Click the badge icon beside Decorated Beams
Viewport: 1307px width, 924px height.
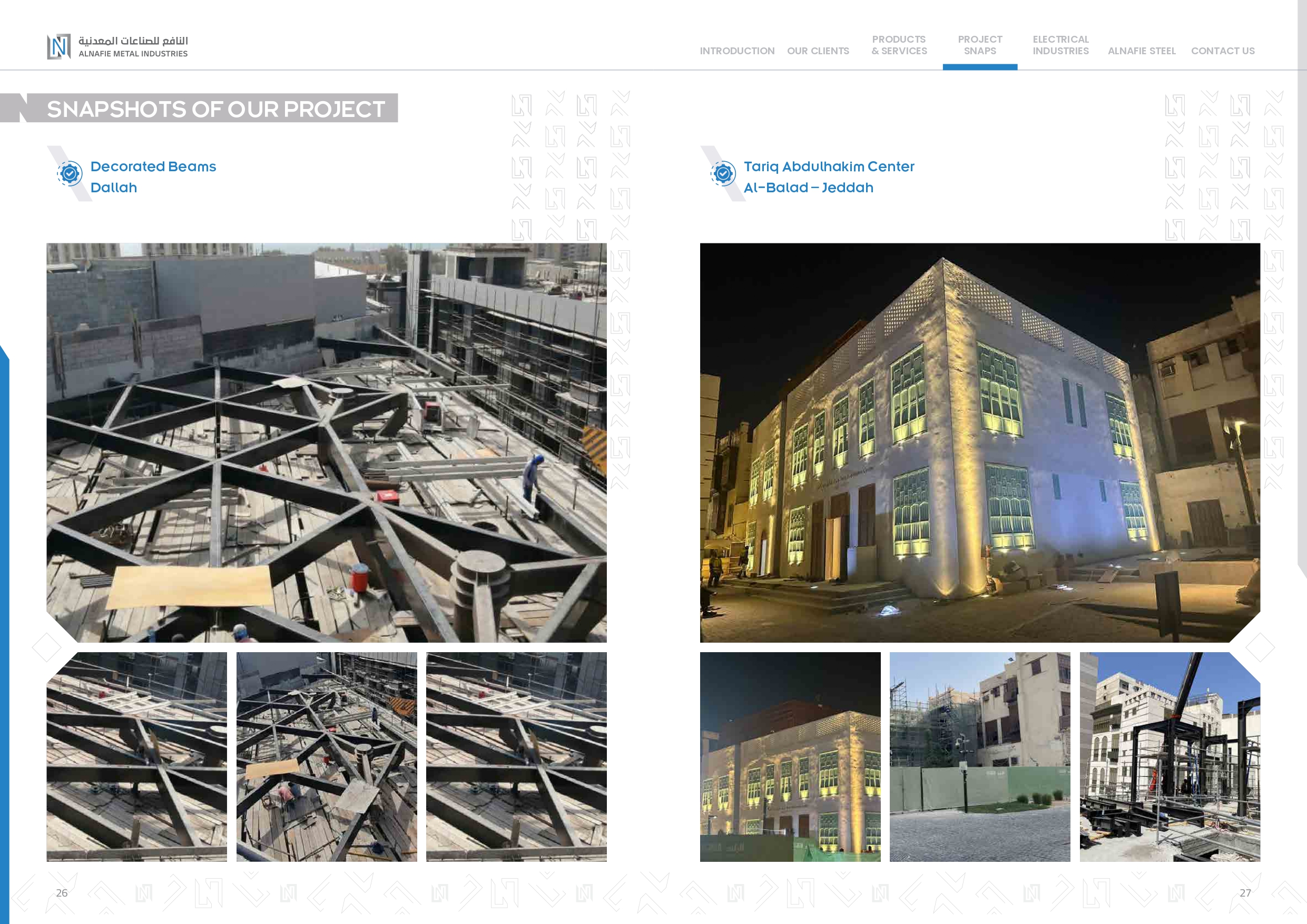point(70,173)
